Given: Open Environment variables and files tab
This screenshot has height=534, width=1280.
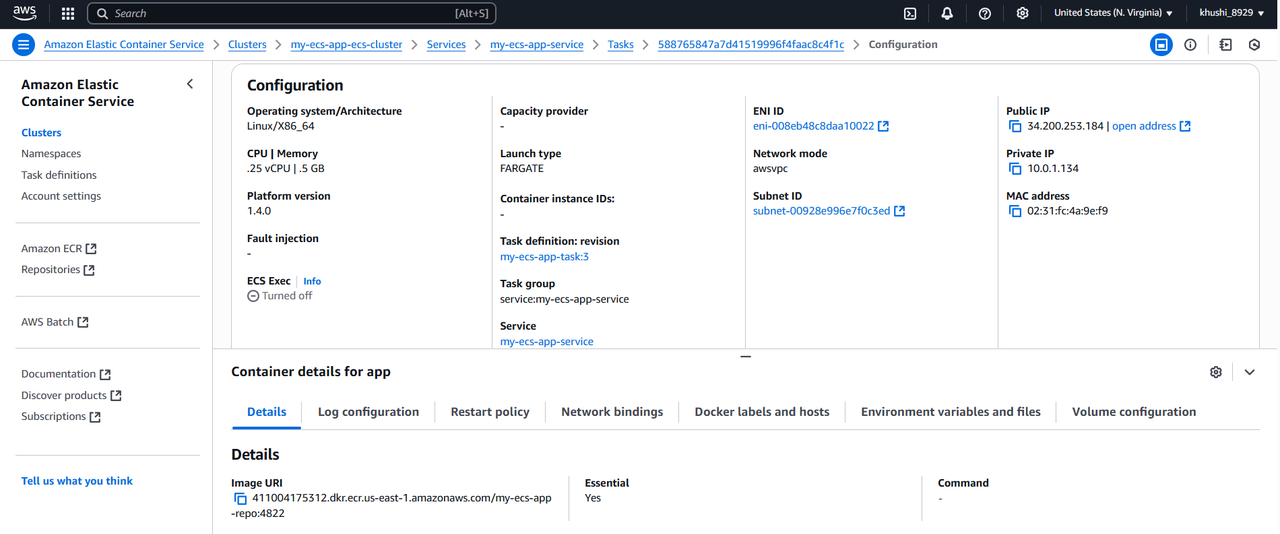Looking at the screenshot, I should click(x=951, y=412).
